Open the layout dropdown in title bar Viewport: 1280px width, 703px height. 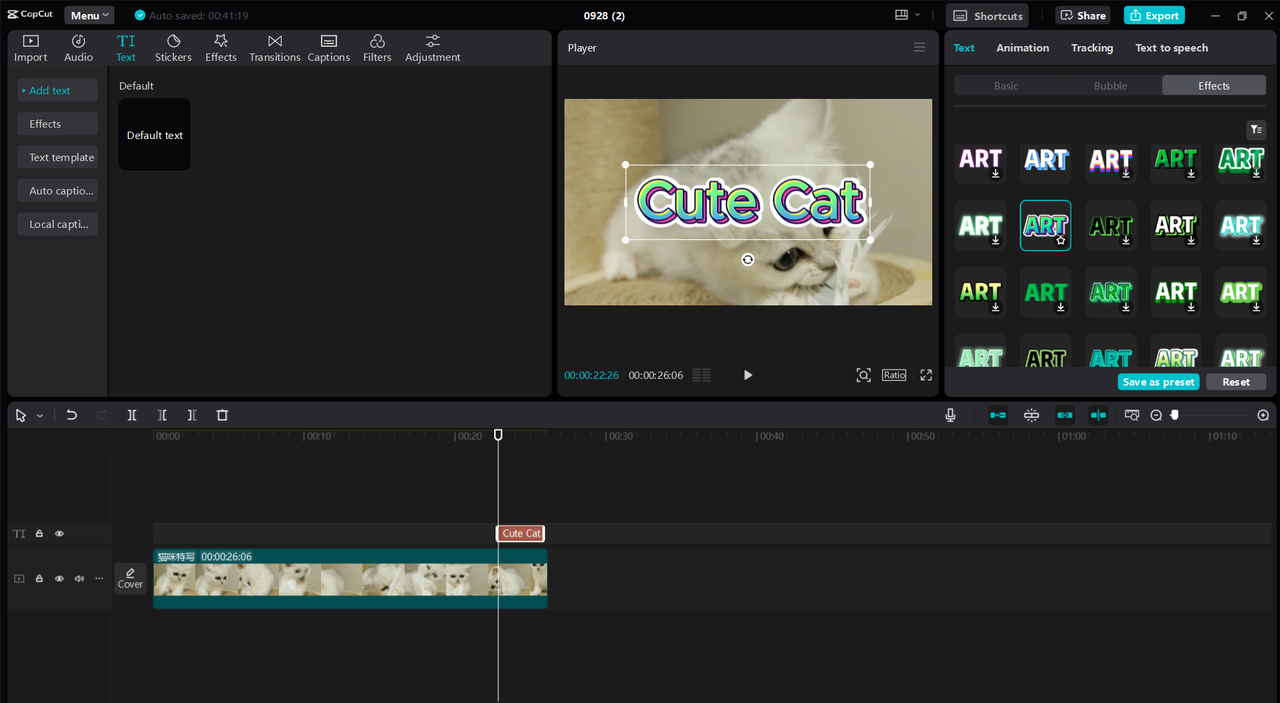[908, 15]
